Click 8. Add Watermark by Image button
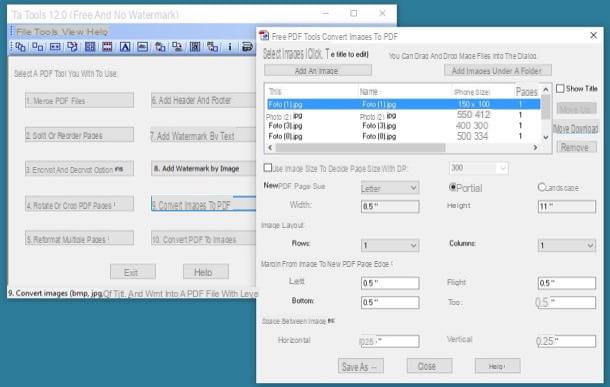Viewport: 610px width, 387px height. pos(203,169)
